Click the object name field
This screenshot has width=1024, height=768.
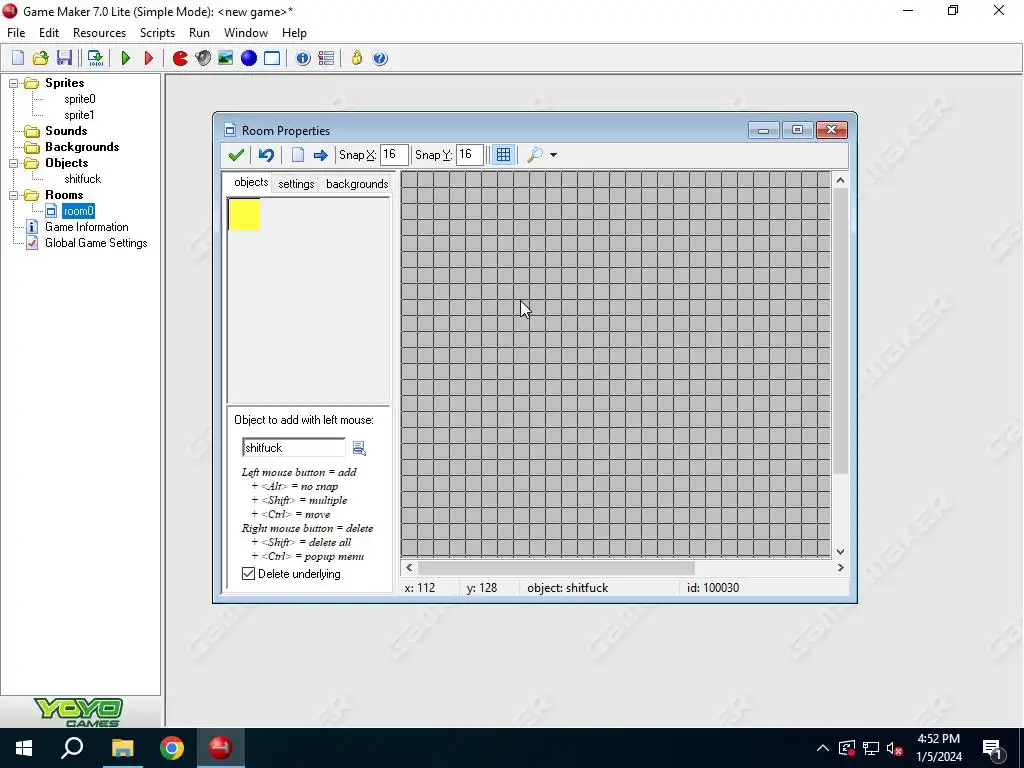click(x=294, y=448)
